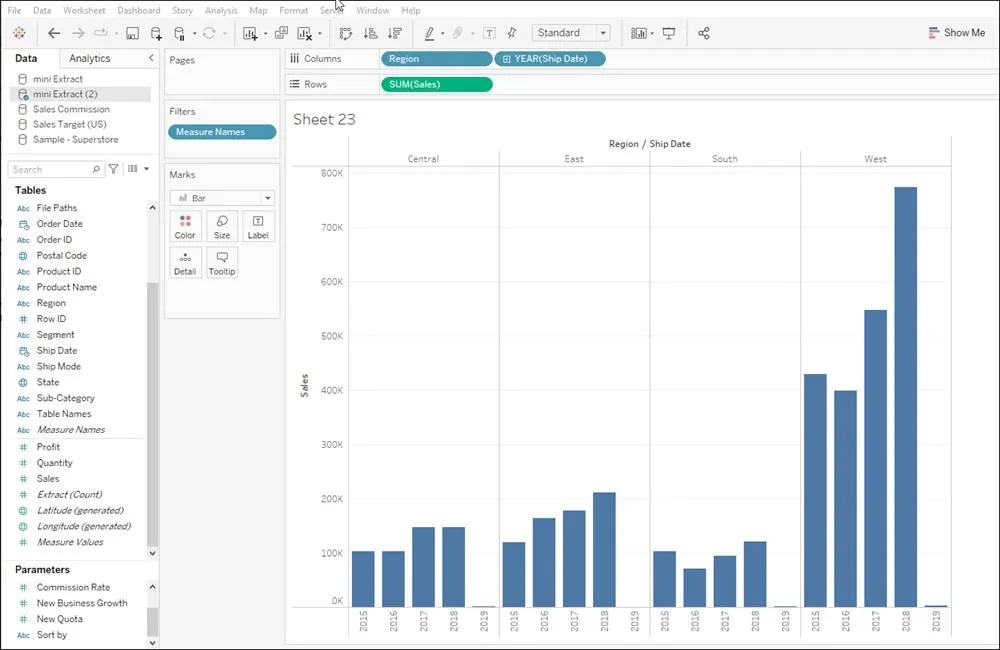Collapse the Data pane using chevron
1000x650 pixels.
pyautogui.click(x=151, y=58)
